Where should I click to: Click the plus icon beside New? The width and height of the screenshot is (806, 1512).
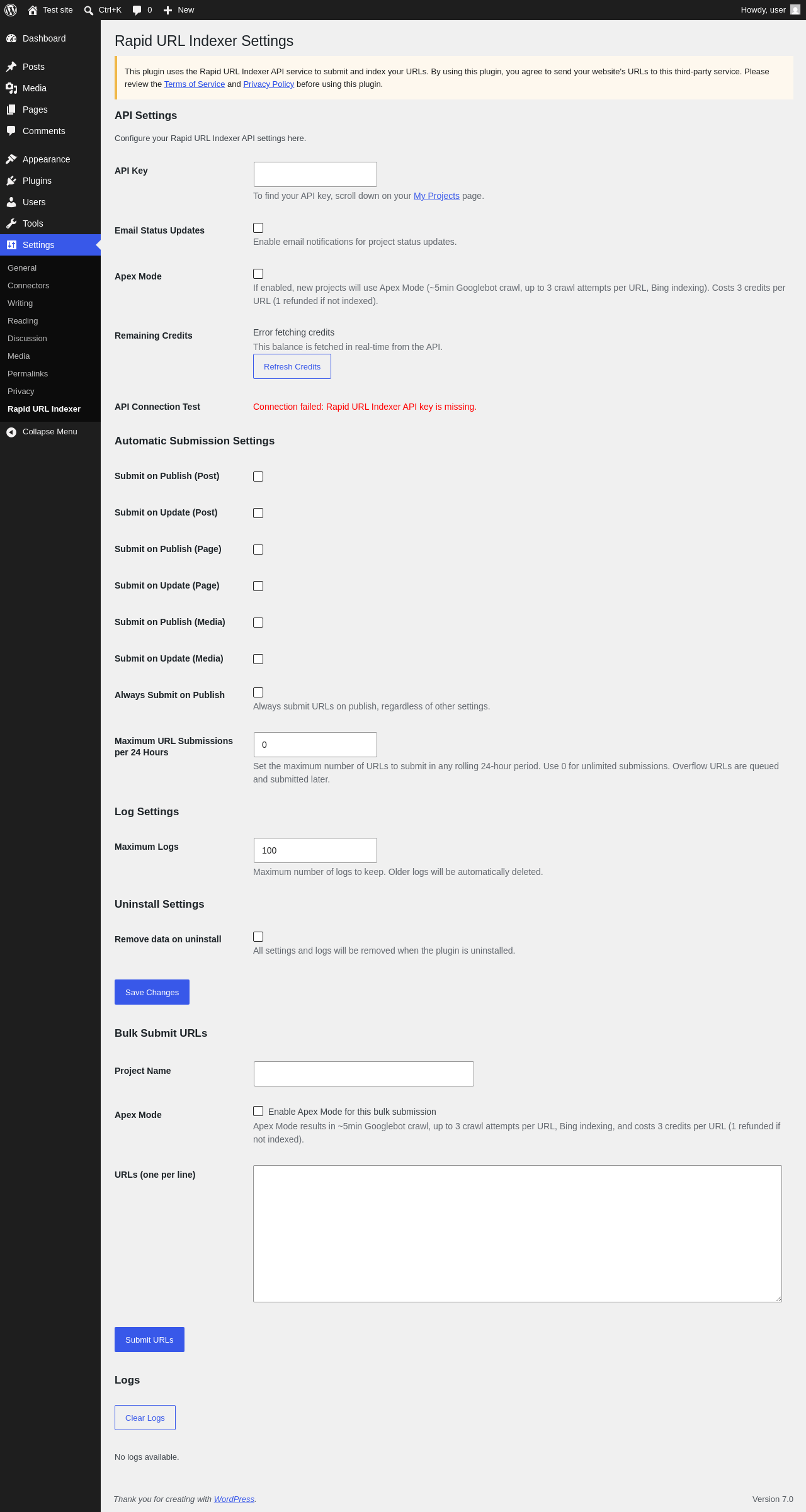167,10
